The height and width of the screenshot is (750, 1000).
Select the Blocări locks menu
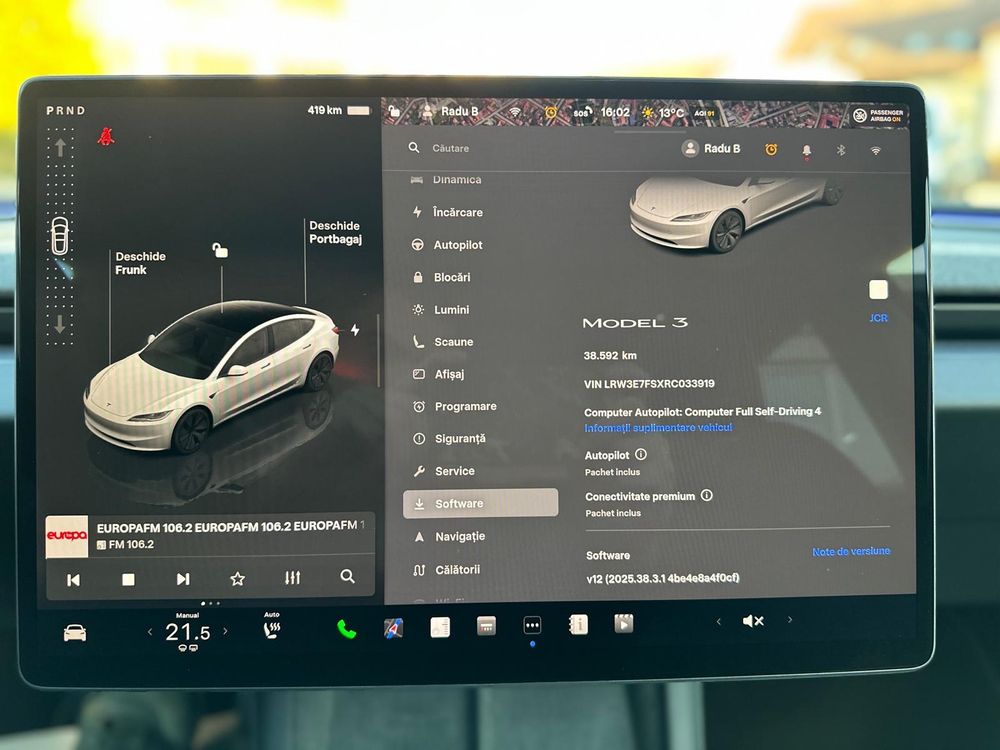point(443,277)
